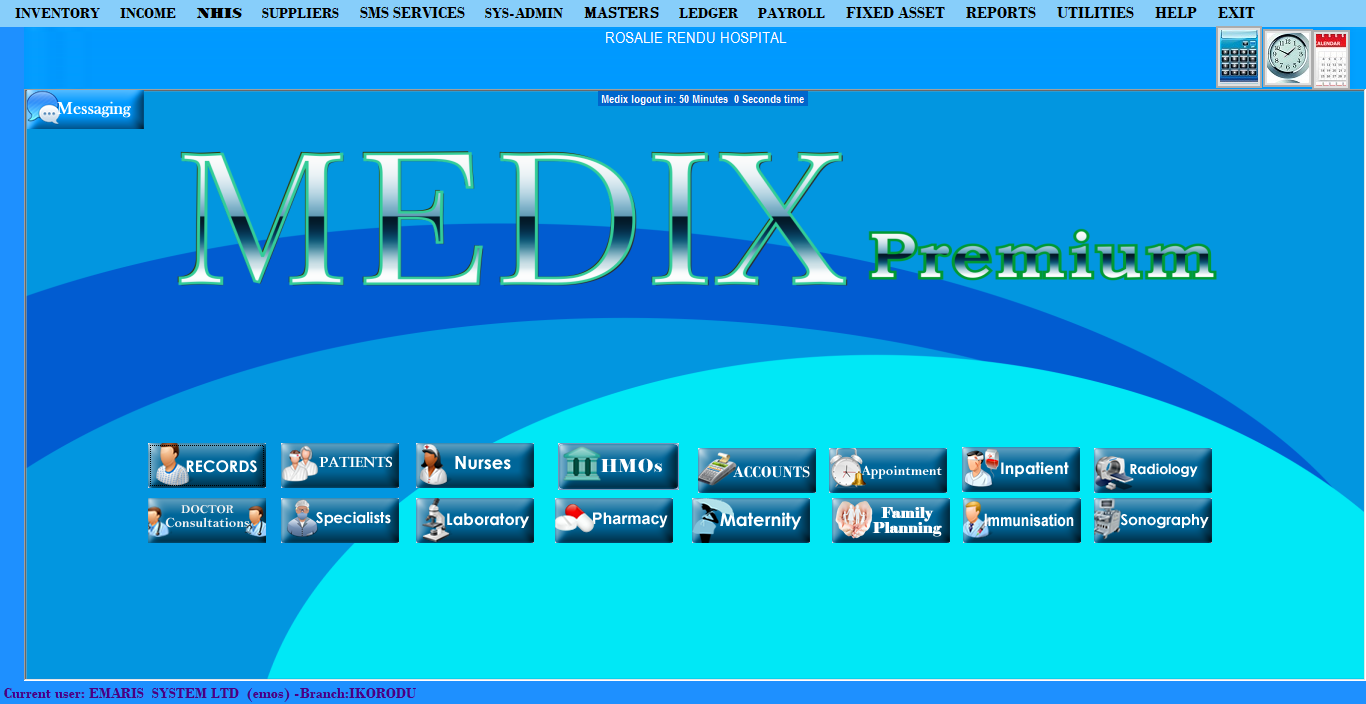Click the Appointment button
The image size is (1366, 704).
[x=887, y=470]
